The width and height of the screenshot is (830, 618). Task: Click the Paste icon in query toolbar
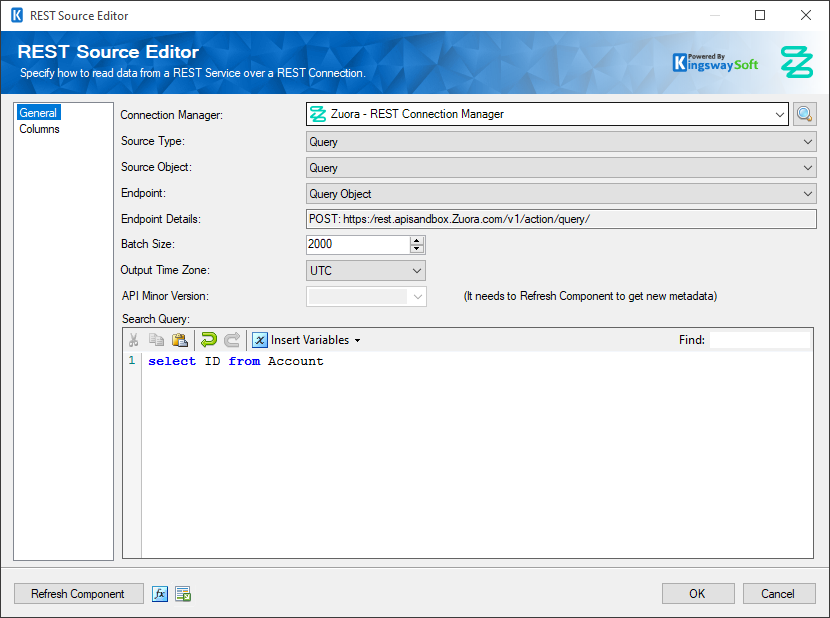[x=180, y=340]
